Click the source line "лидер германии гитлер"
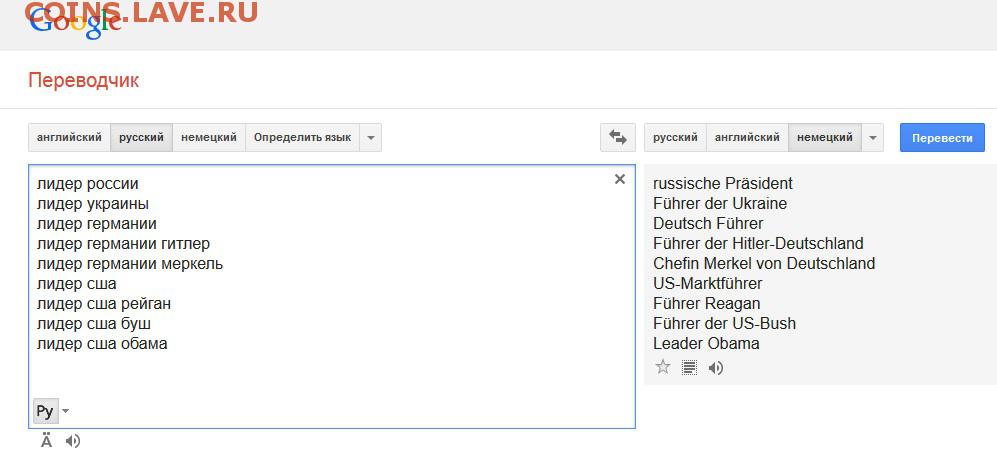The image size is (997, 459). pyautogui.click(x=123, y=243)
